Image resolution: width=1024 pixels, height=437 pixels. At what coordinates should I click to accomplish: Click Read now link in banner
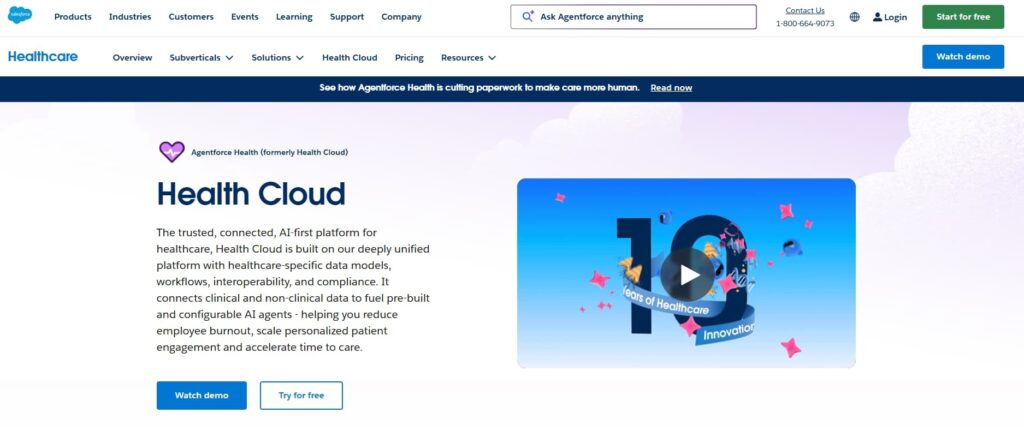(x=671, y=88)
